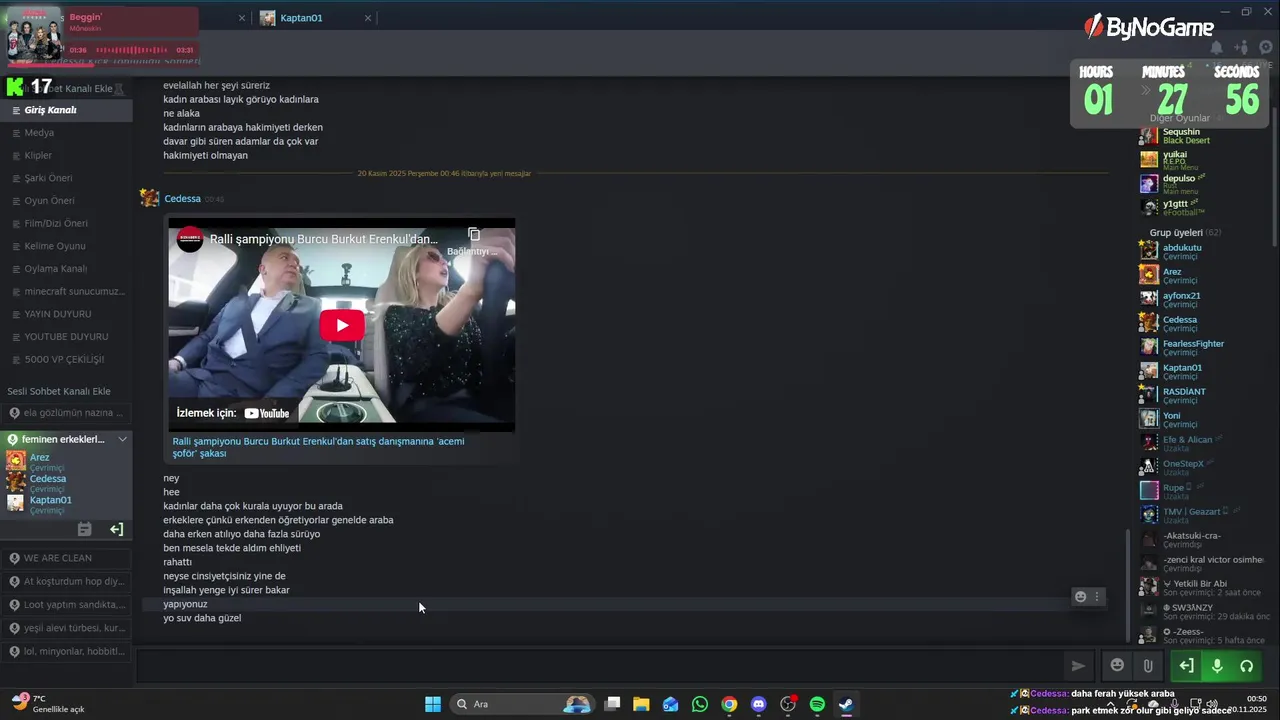
Task: Open Kelime Oyunu channel
Action: point(66,246)
